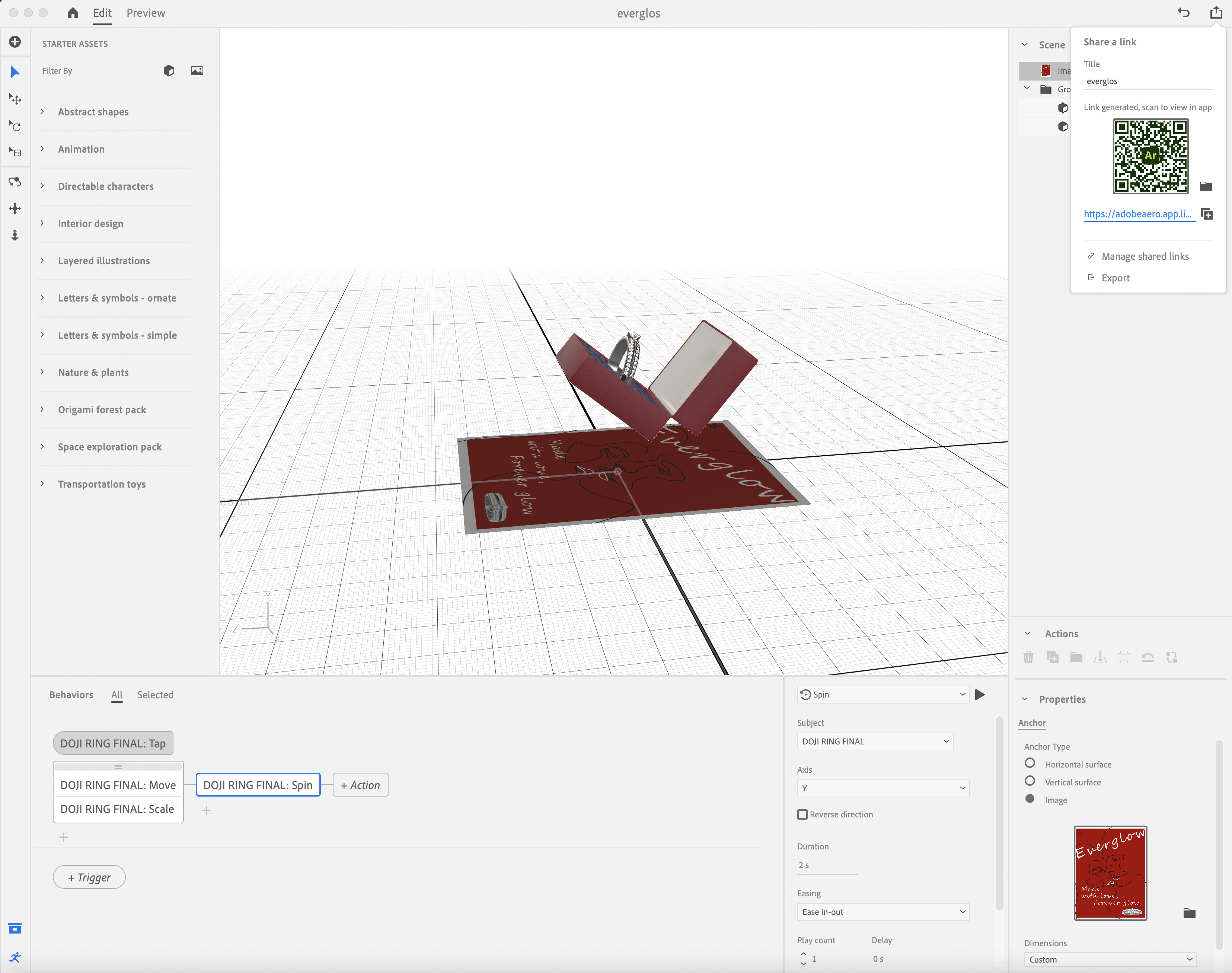Viewport: 1232px width, 973px height.
Task: Filter starter assets by 3D objects
Action: click(x=169, y=71)
